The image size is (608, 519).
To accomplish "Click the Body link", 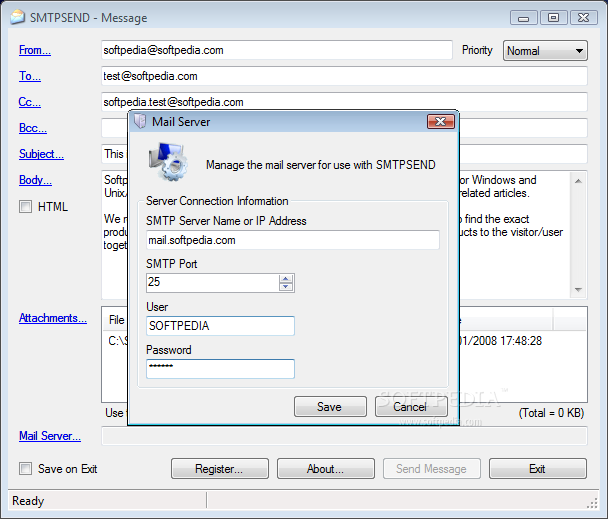I will tap(35, 180).
